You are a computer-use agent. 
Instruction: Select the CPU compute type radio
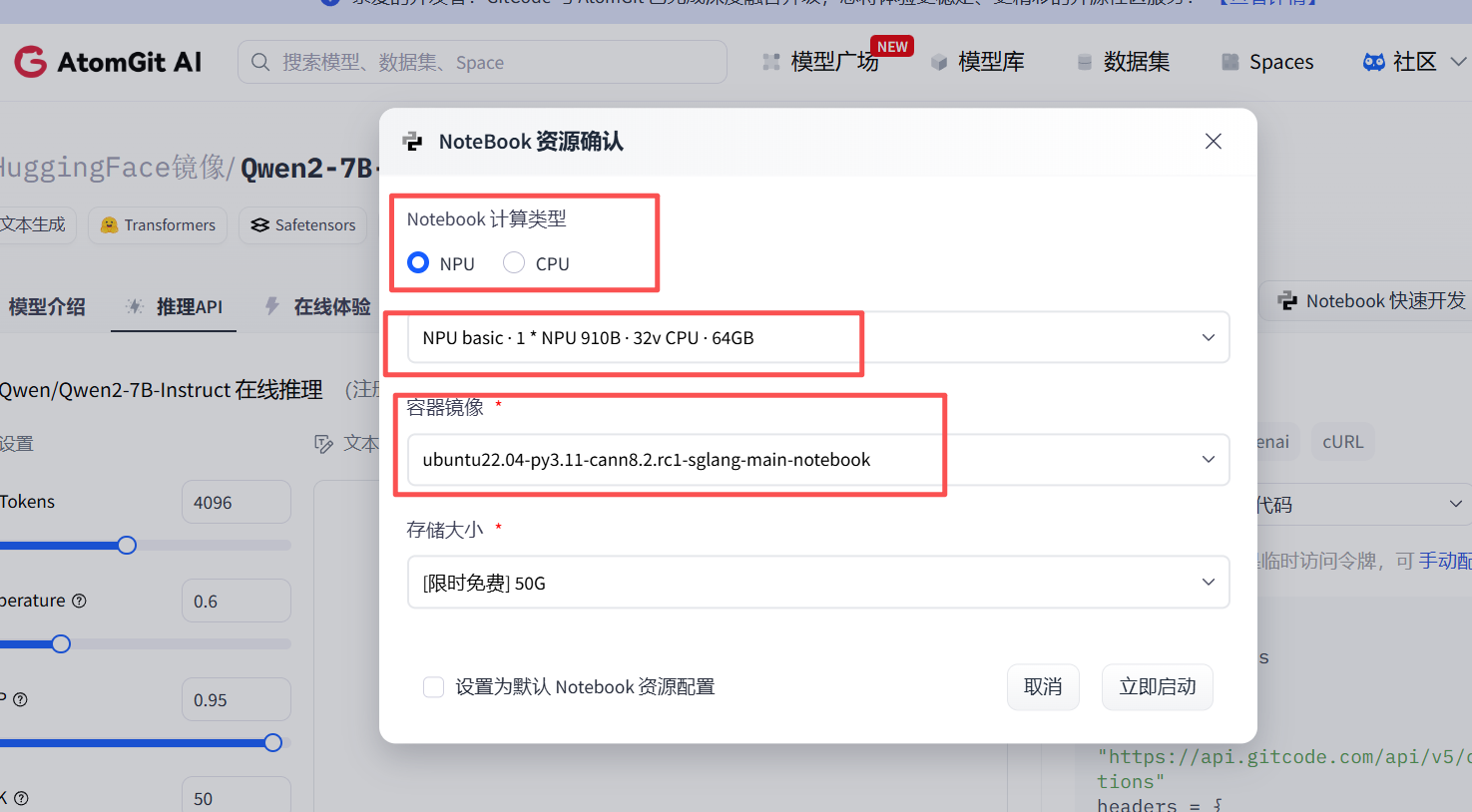click(514, 262)
